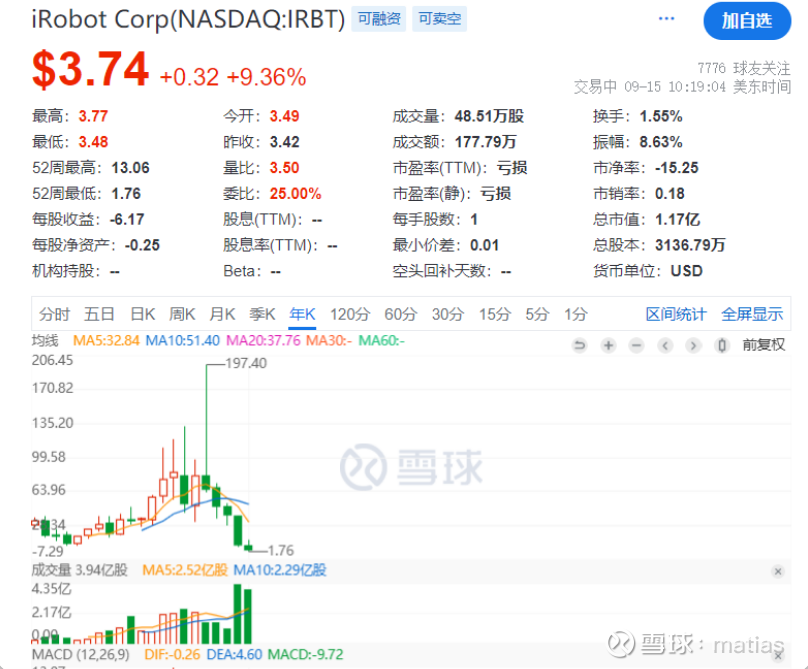Switch to the 60分 chart tab
The image size is (808, 669).
click(x=400, y=314)
